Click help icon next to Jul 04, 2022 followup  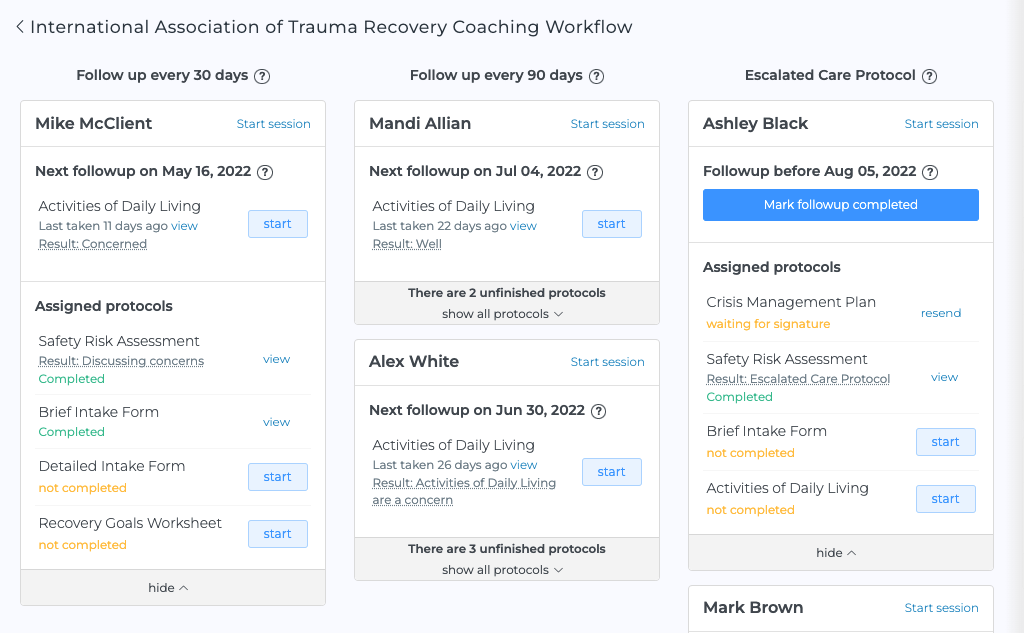(x=595, y=172)
